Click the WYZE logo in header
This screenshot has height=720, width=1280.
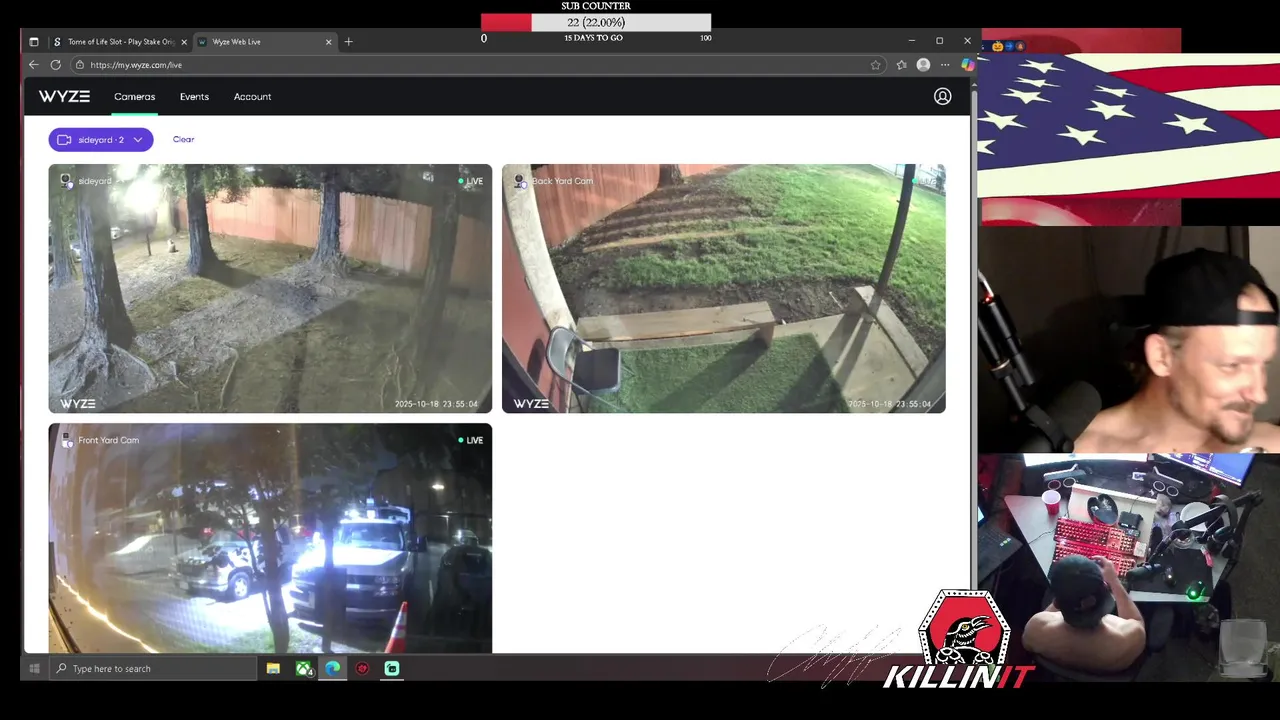tap(64, 97)
